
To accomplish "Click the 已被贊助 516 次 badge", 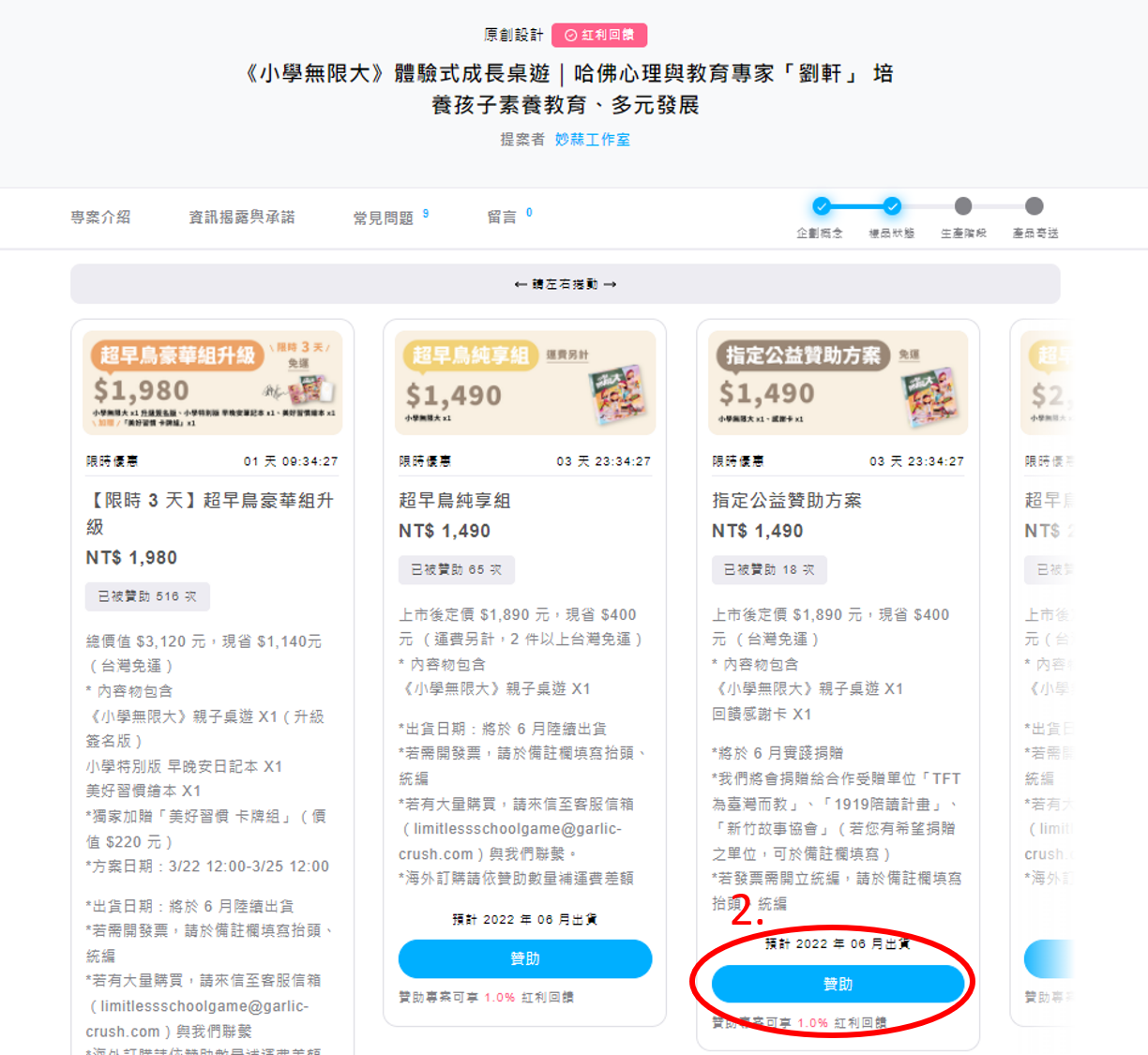I will pyautogui.click(x=147, y=596).
